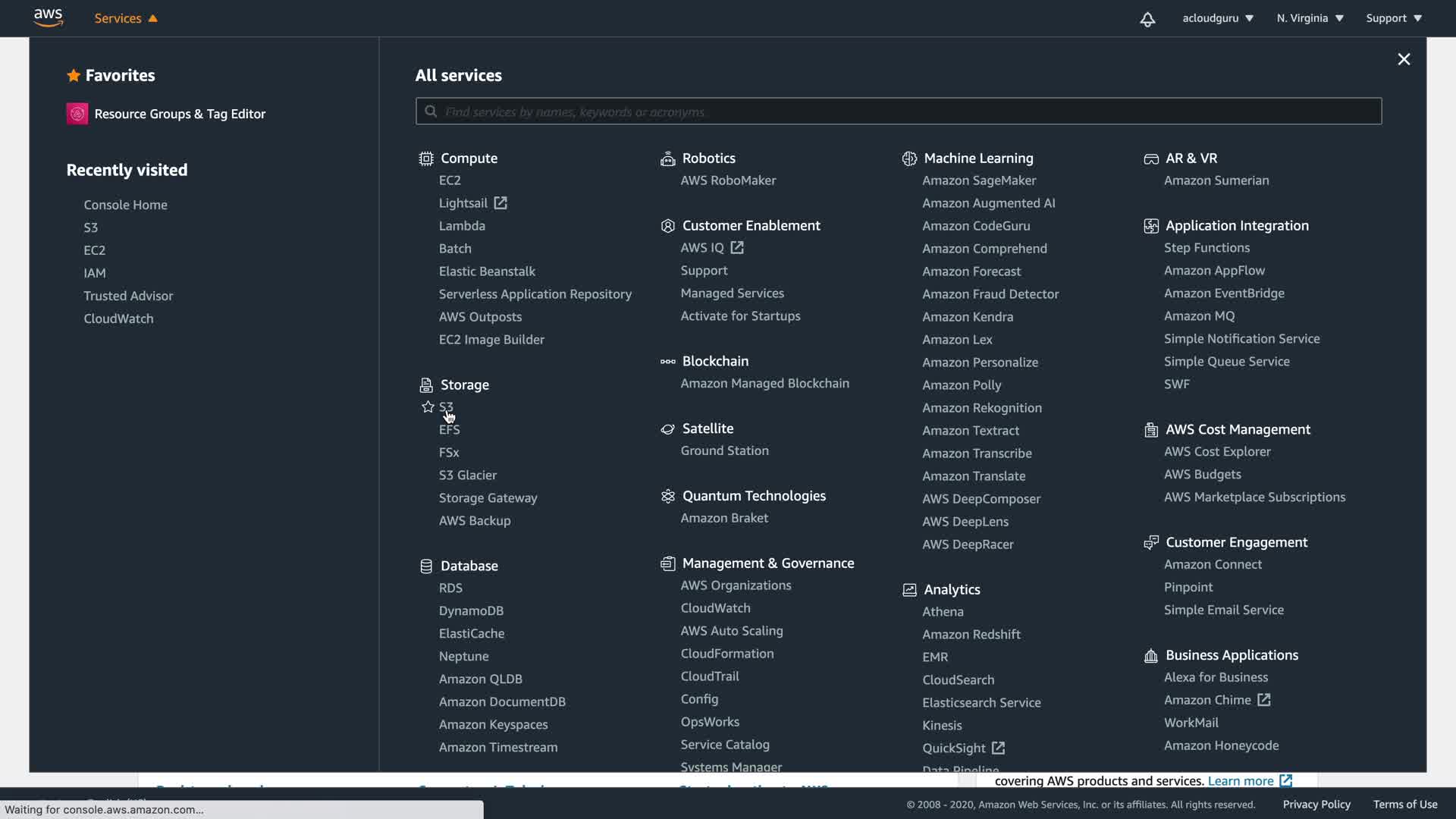The image size is (1456, 819).
Task: Select Console Home in recently visited
Action: (x=125, y=205)
